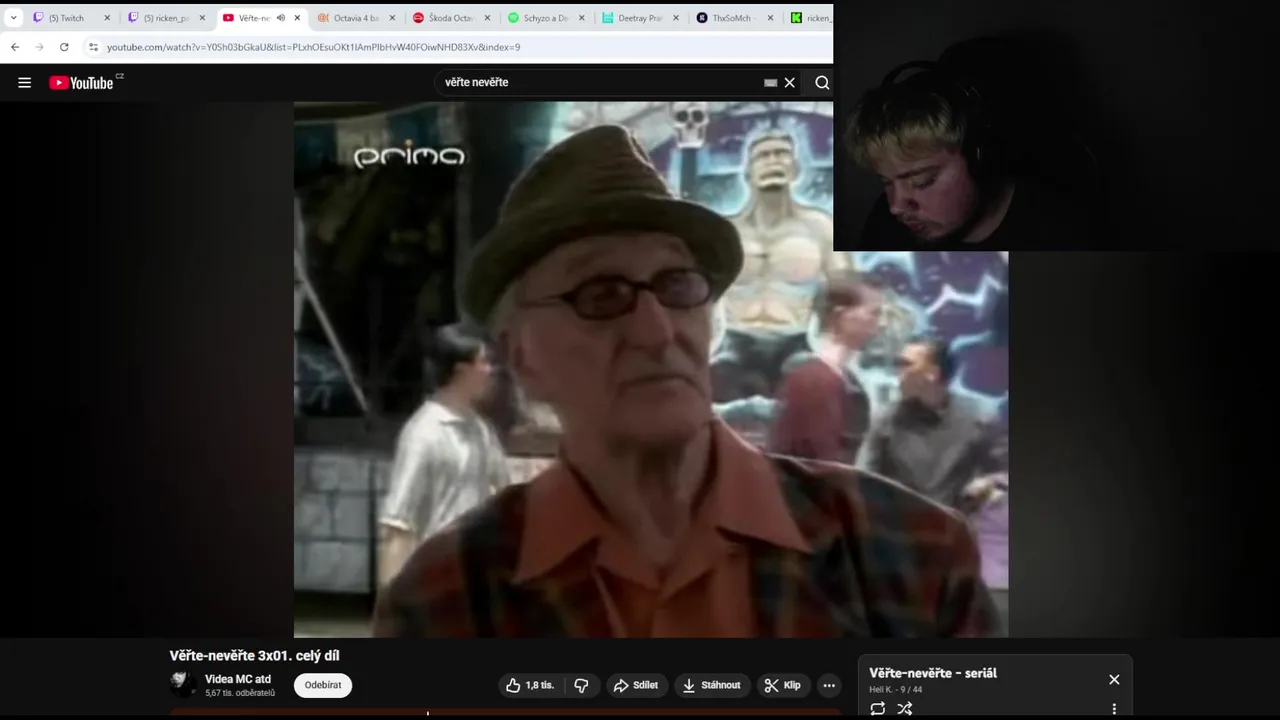This screenshot has width=1280, height=720.
Task: Click the Heli K. - 9 / 44 text
Action: [x=896, y=690]
